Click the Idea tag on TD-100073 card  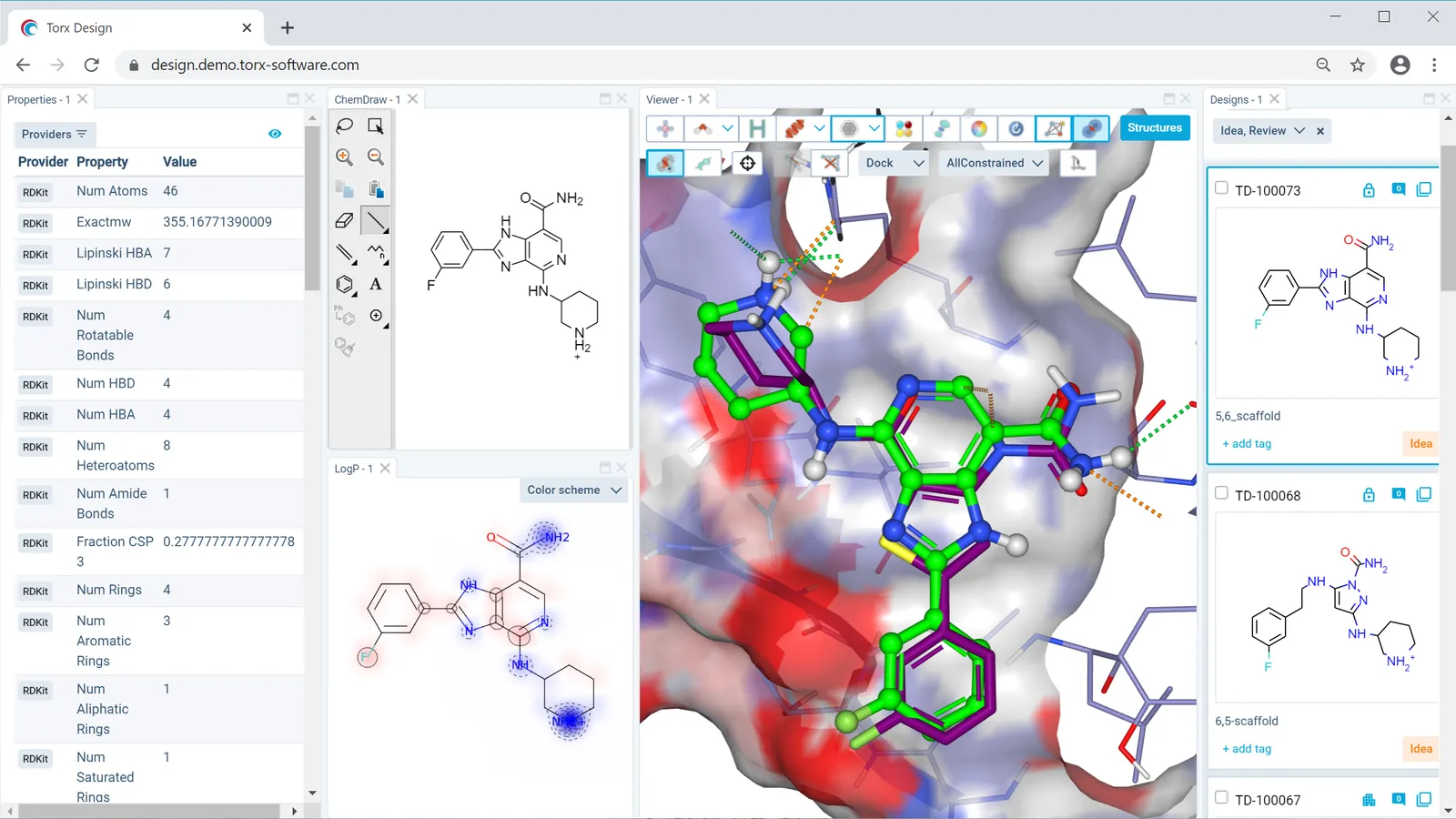pyautogui.click(x=1421, y=444)
